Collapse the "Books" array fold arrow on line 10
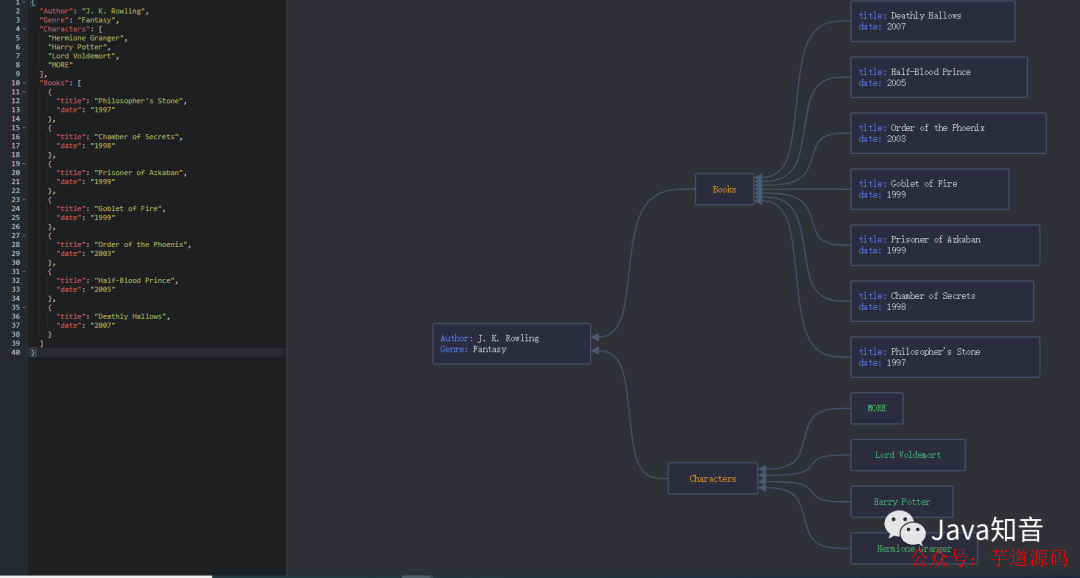Image resolution: width=1080 pixels, height=578 pixels. click(x=25, y=83)
